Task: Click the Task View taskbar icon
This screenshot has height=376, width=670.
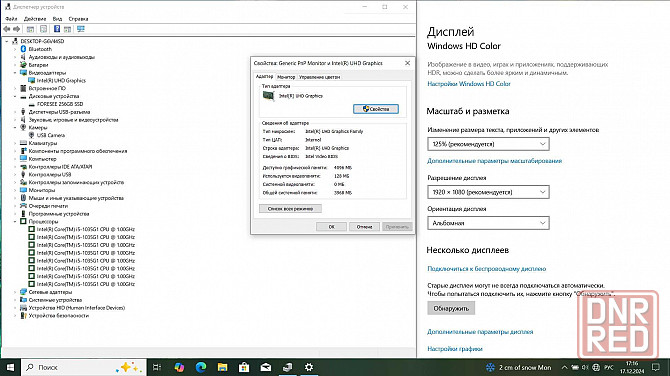Action: pyautogui.click(x=157, y=367)
